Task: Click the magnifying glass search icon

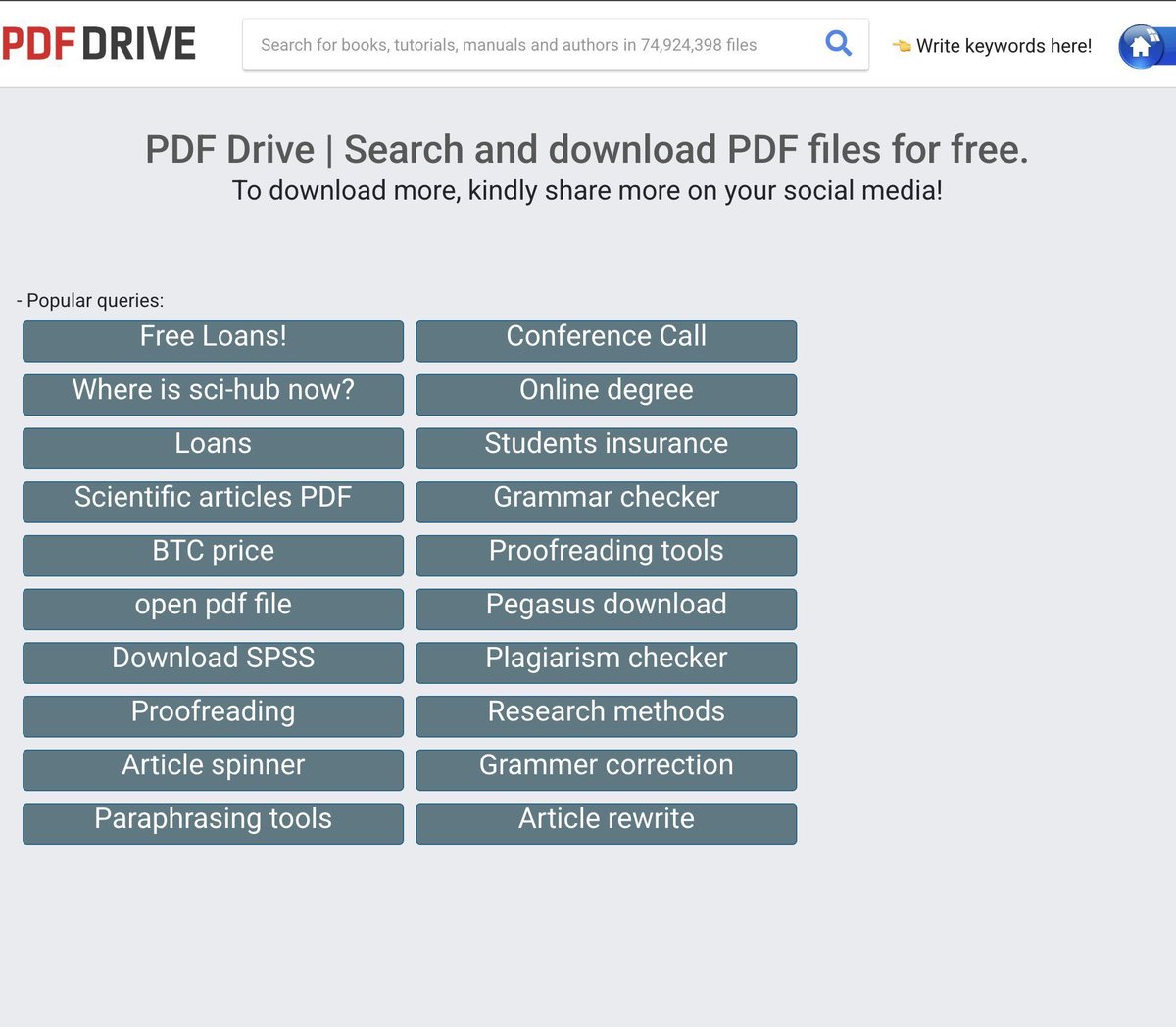Action: 839,43
